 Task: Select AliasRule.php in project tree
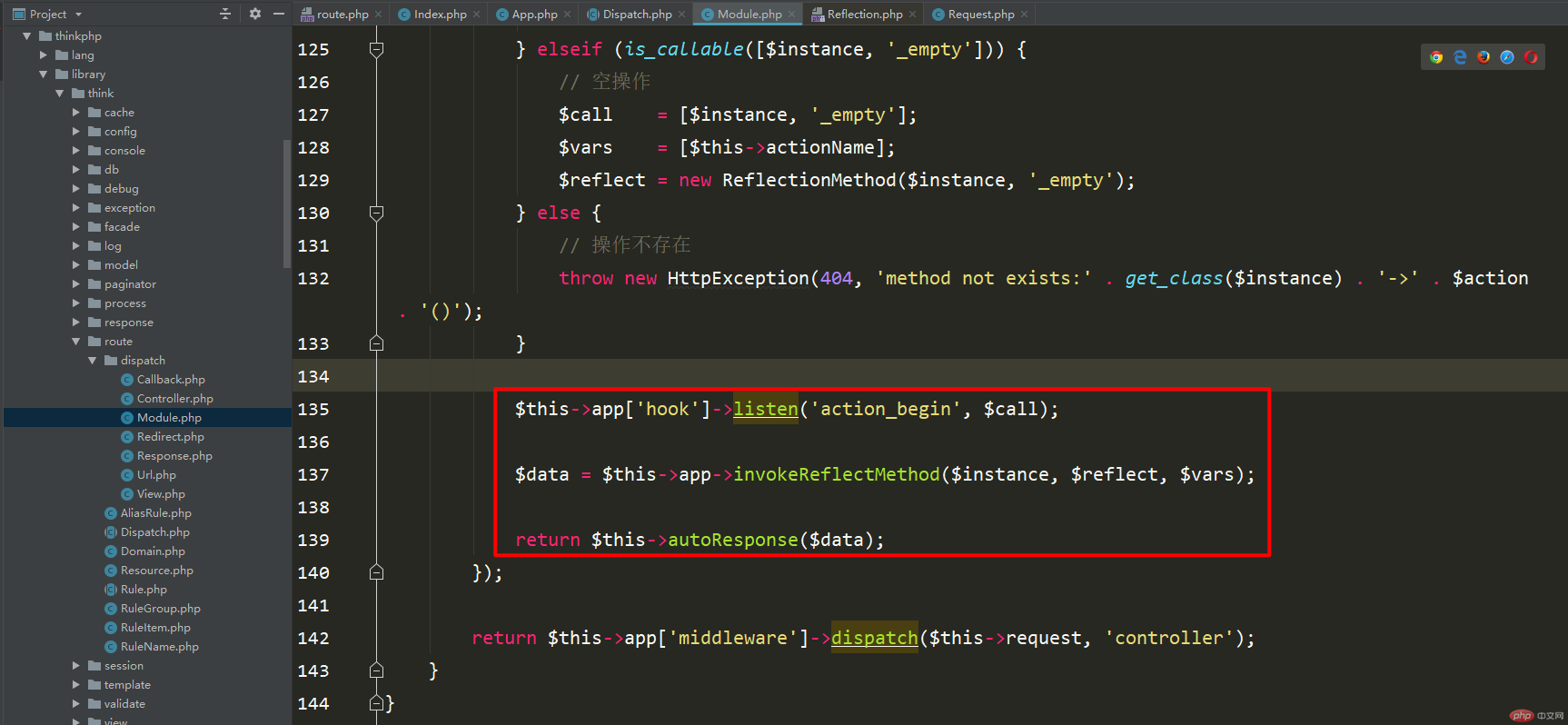pos(155,513)
